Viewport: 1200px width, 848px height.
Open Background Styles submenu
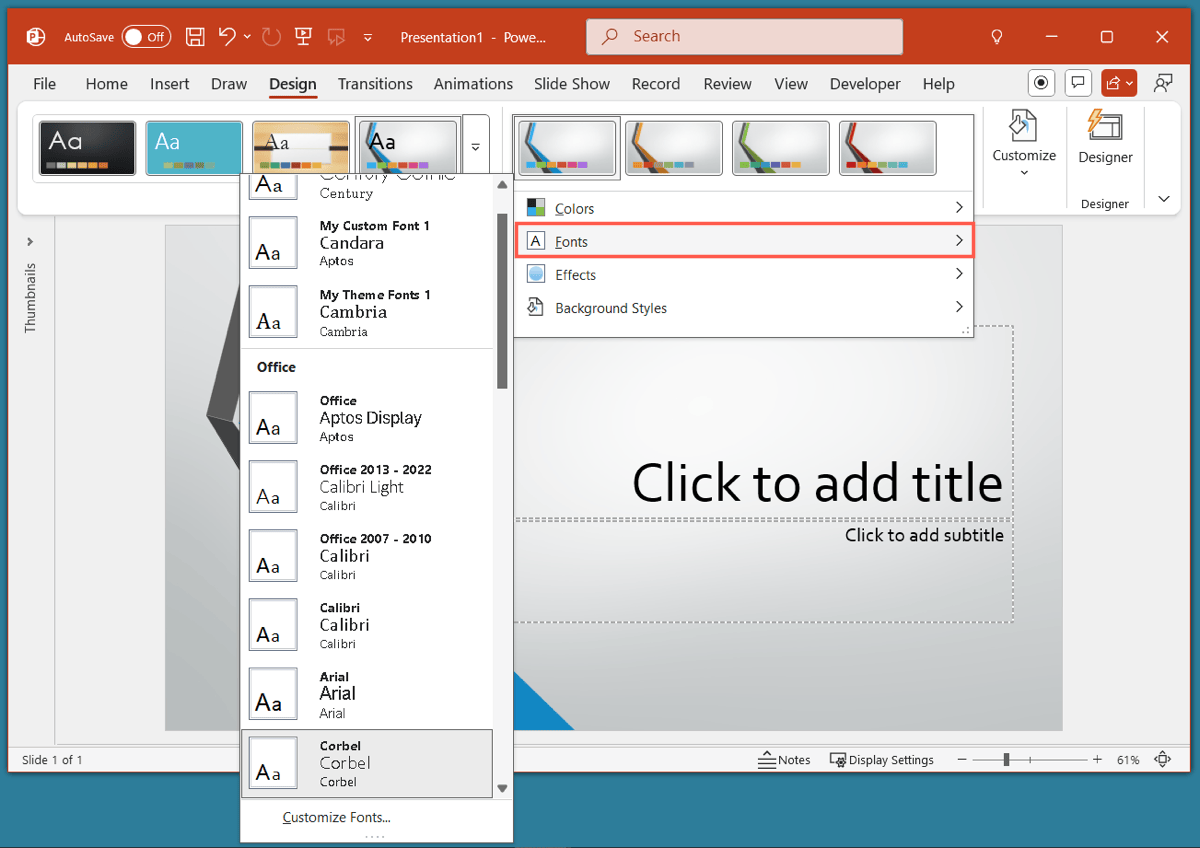click(x=744, y=308)
